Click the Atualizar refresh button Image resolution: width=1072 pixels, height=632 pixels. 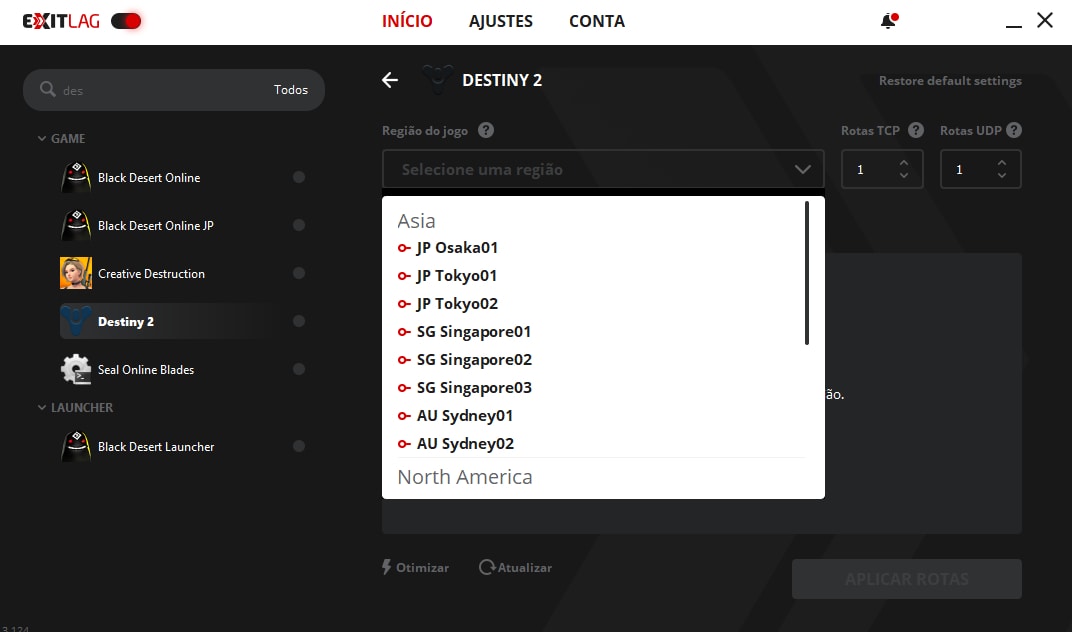click(x=516, y=567)
